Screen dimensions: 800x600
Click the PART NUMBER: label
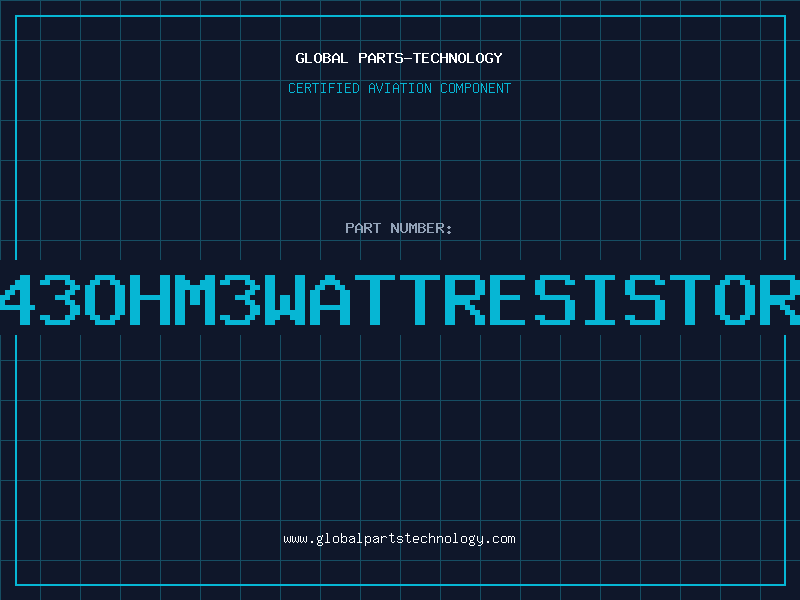pos(398,228)
